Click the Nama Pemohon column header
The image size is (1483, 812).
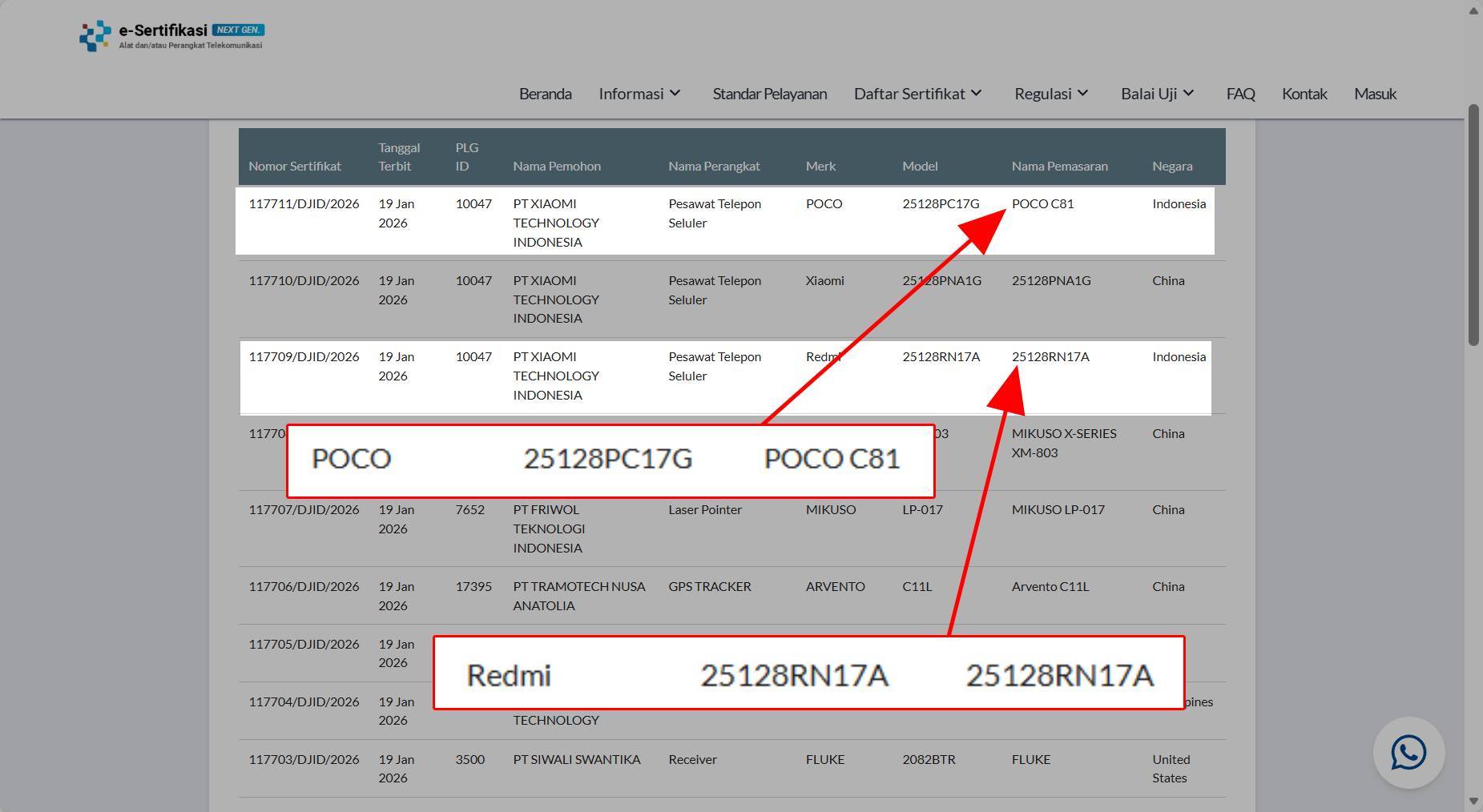(557, 166)
